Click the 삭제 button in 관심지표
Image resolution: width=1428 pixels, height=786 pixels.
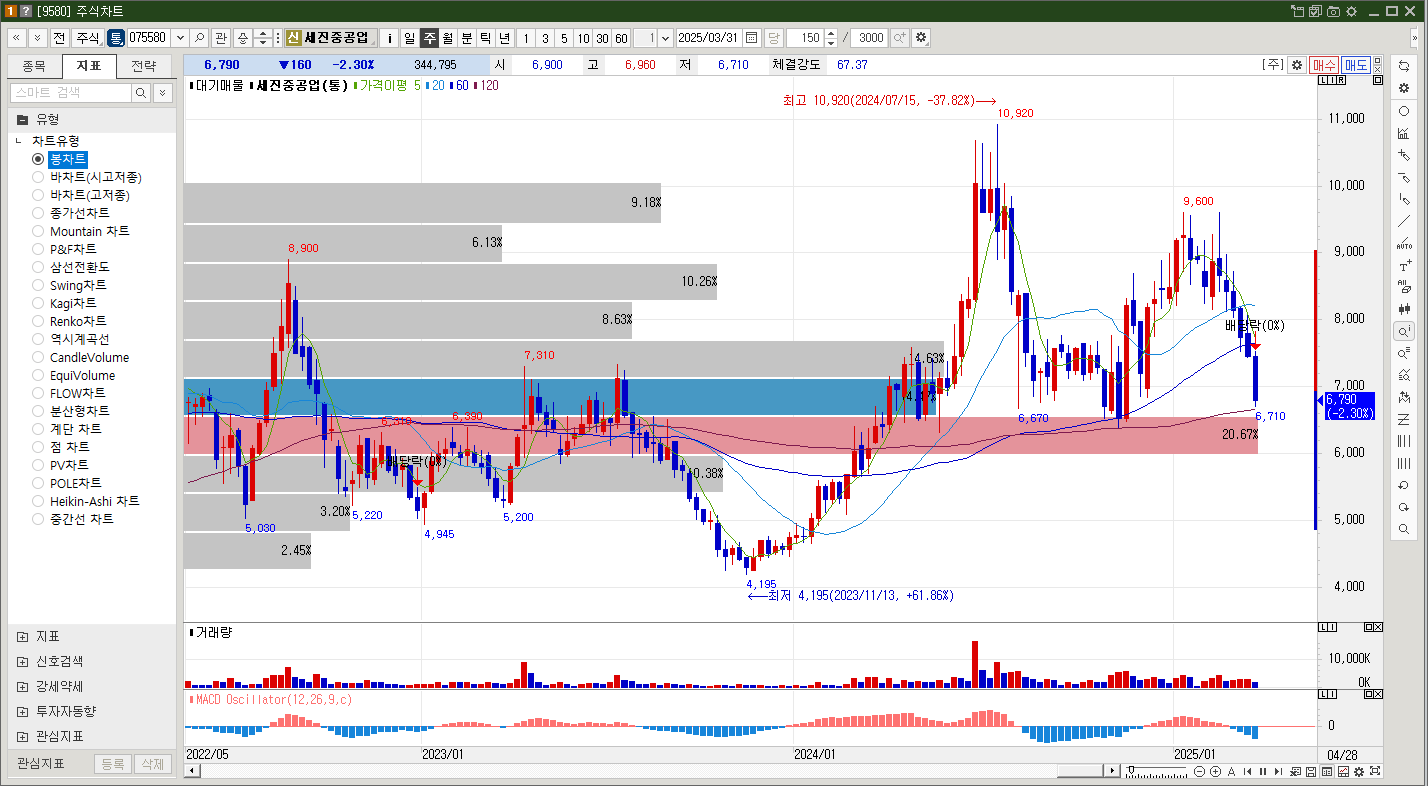click(152, 764)
